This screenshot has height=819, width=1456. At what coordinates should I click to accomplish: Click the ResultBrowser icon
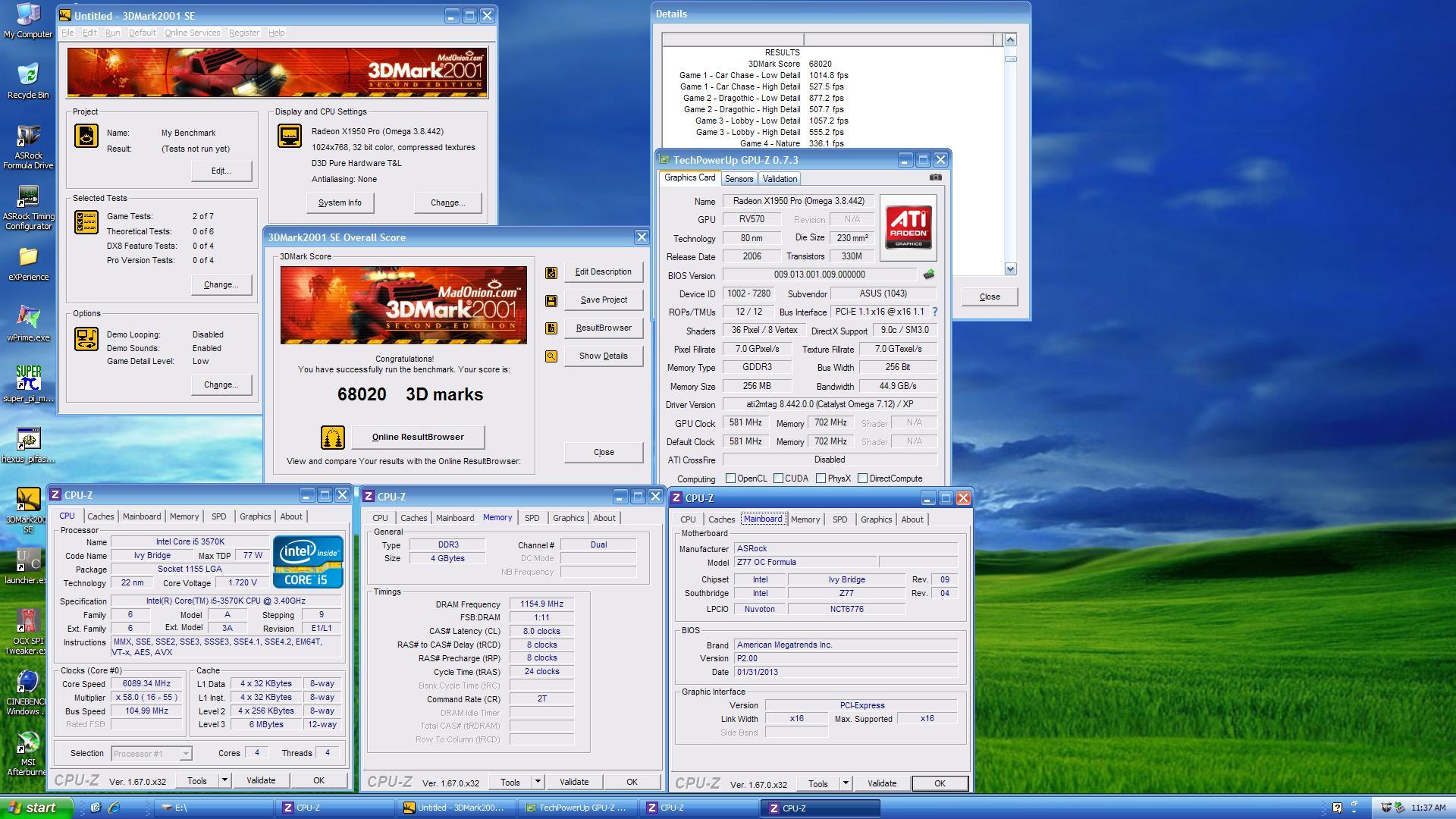(551, 328)
